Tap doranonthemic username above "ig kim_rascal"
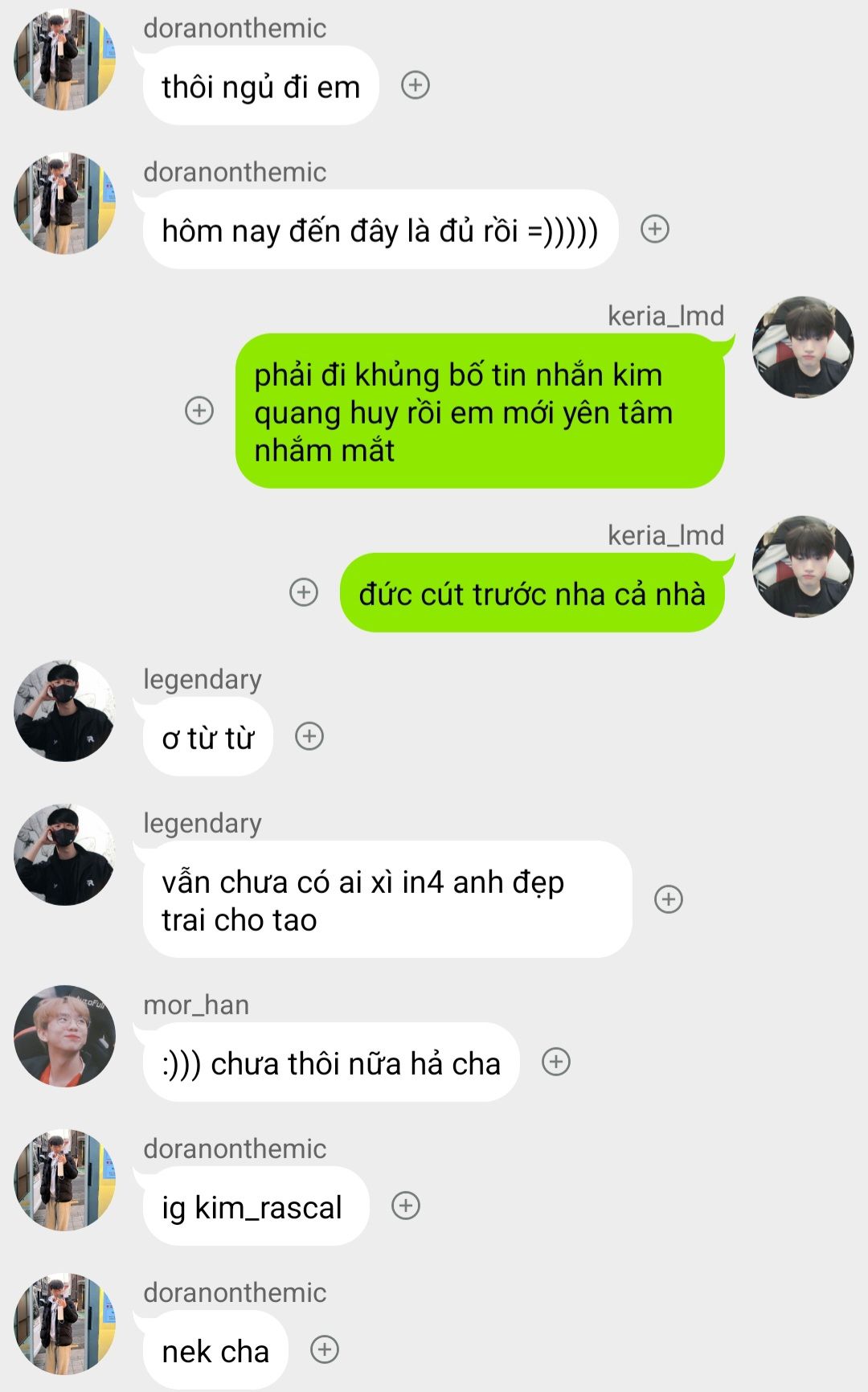Image resolution: width=868 pixels, height=1392 pixels. (x=235, y=1148)
